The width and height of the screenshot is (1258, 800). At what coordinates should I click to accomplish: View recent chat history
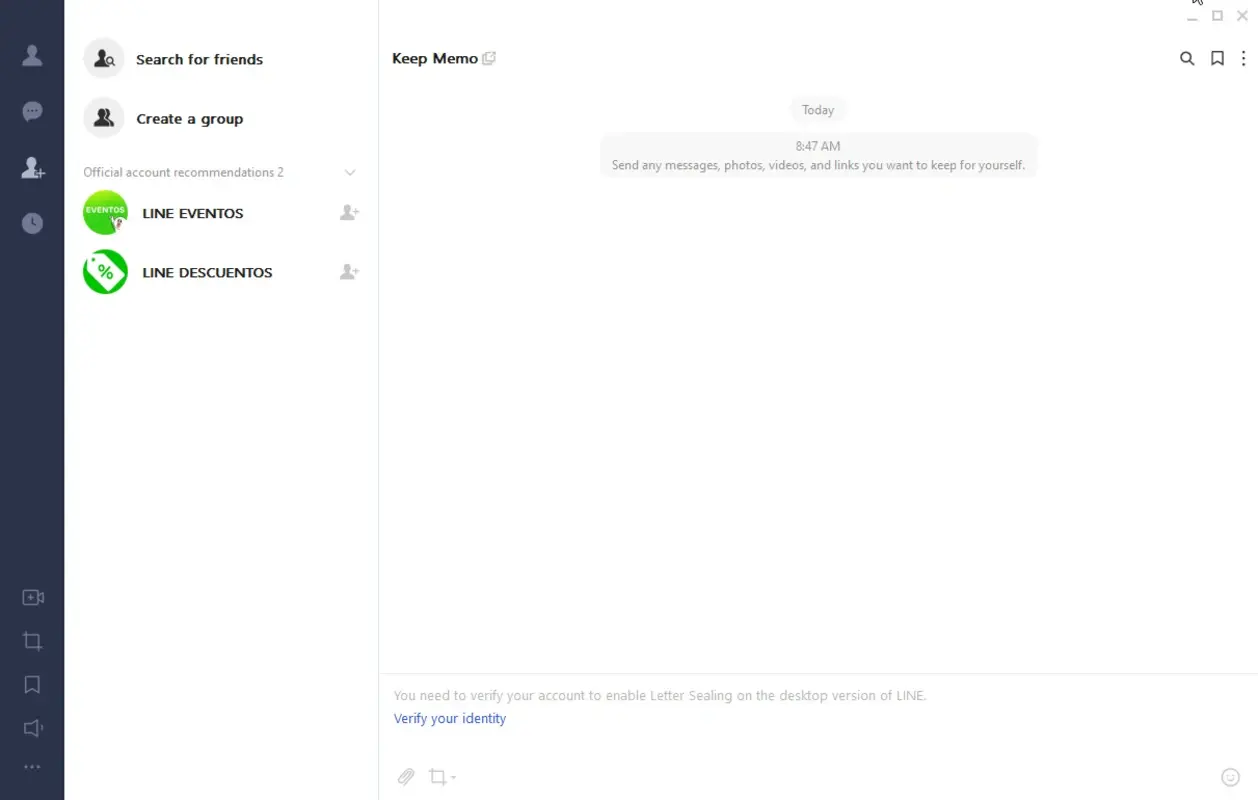click(33, 223)
